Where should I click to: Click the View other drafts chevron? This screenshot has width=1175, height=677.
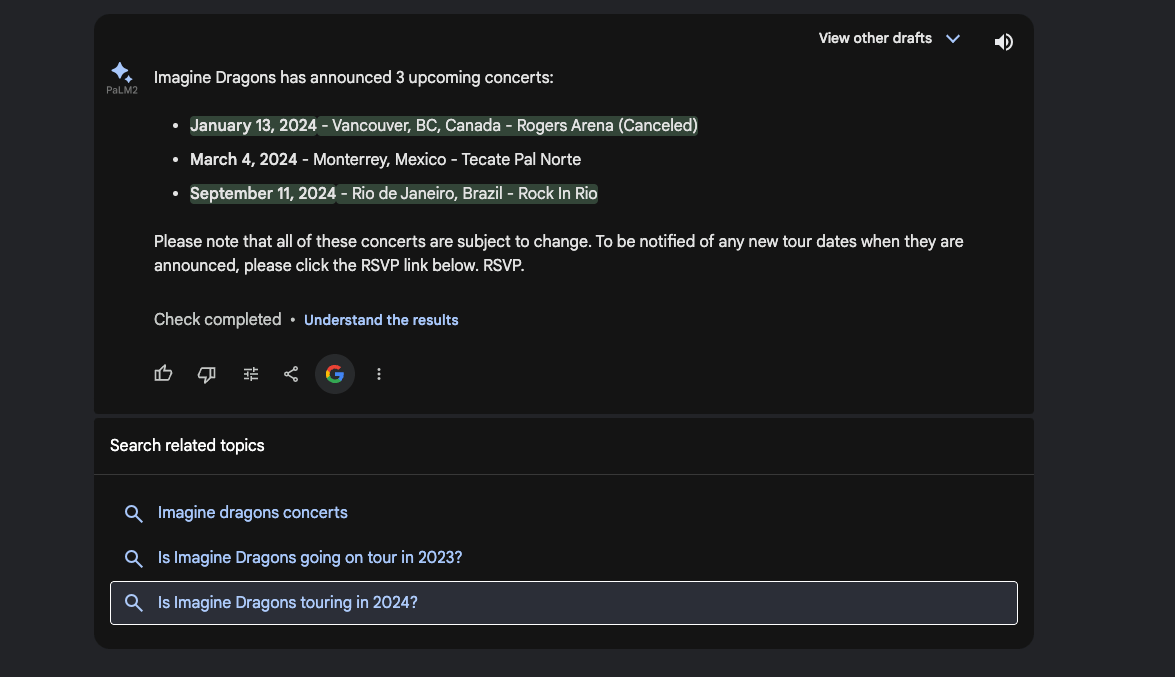click(x=952, y=39)
